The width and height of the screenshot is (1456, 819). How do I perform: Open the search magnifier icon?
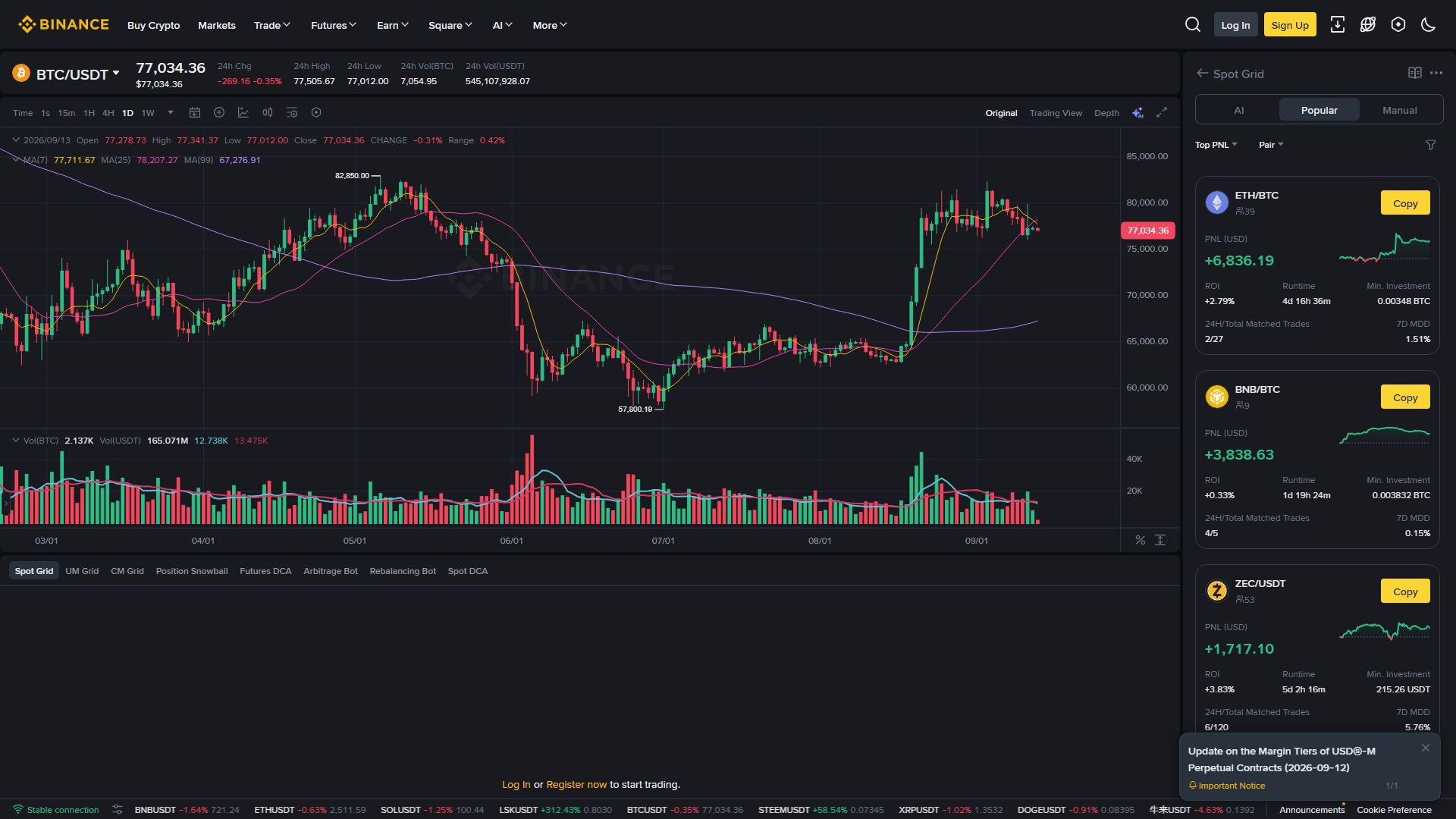point(1193,25)
